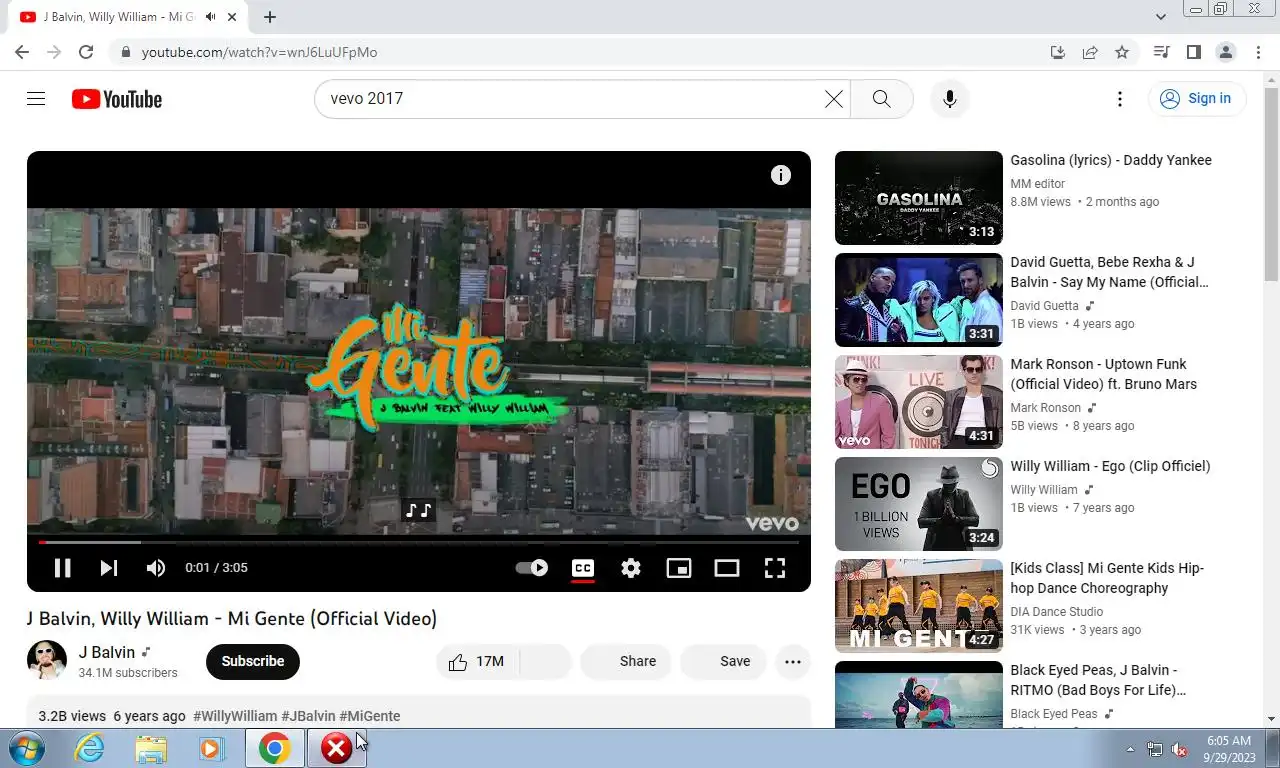Like the video (17M)
The image size is (1280, 768).
(477, 661)
